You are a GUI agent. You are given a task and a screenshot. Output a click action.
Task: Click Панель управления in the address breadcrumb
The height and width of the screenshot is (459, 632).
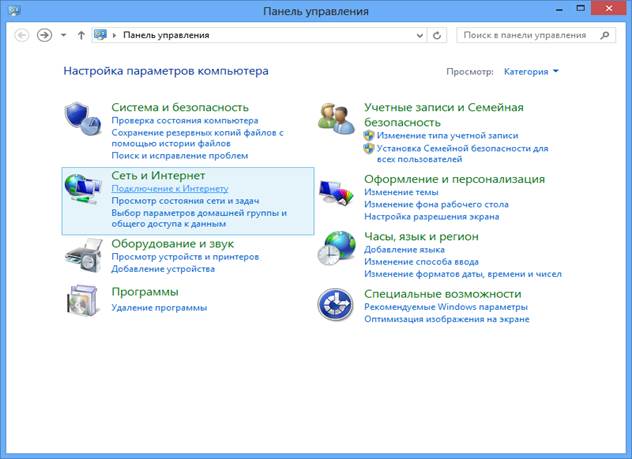pyautogui.click(x=166, y=34)
